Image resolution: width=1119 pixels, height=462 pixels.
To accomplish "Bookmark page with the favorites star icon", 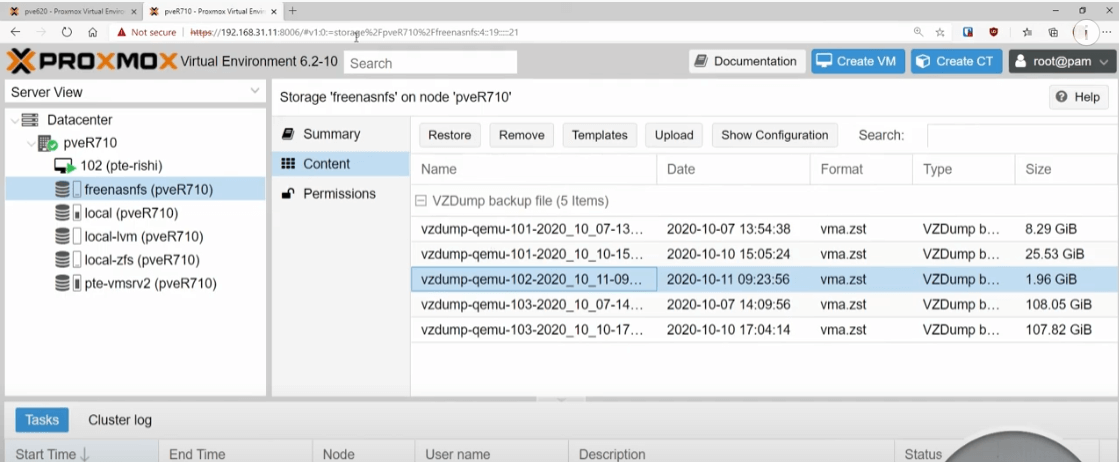I will (940, 32).
